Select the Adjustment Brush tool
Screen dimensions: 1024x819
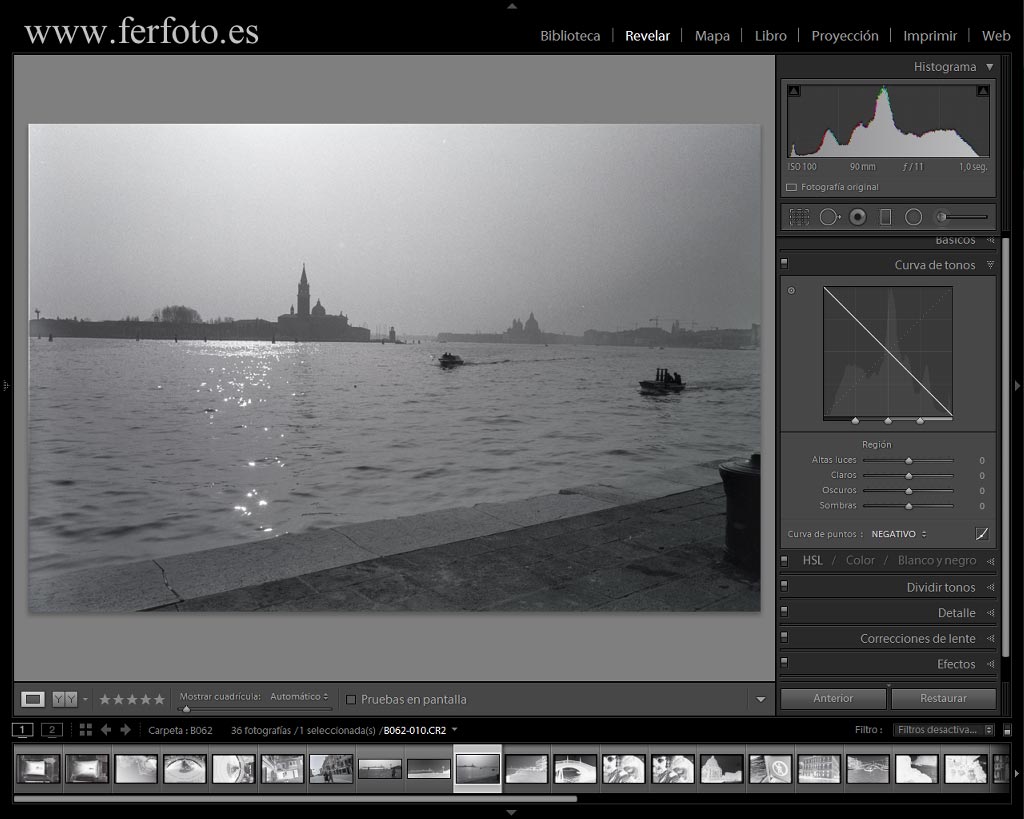[x=961, y=217]
